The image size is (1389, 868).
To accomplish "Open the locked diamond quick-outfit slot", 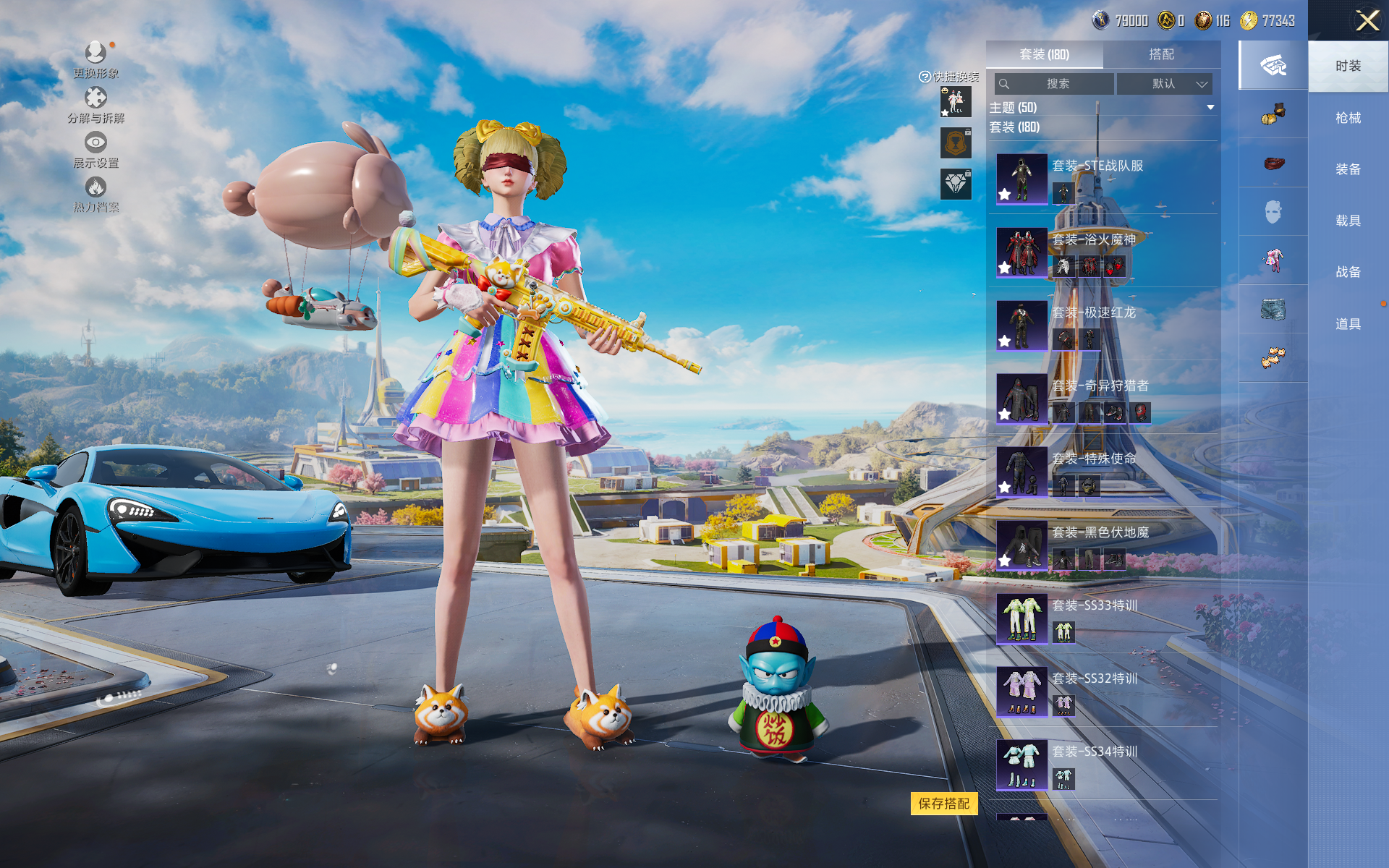I will 955,184.
